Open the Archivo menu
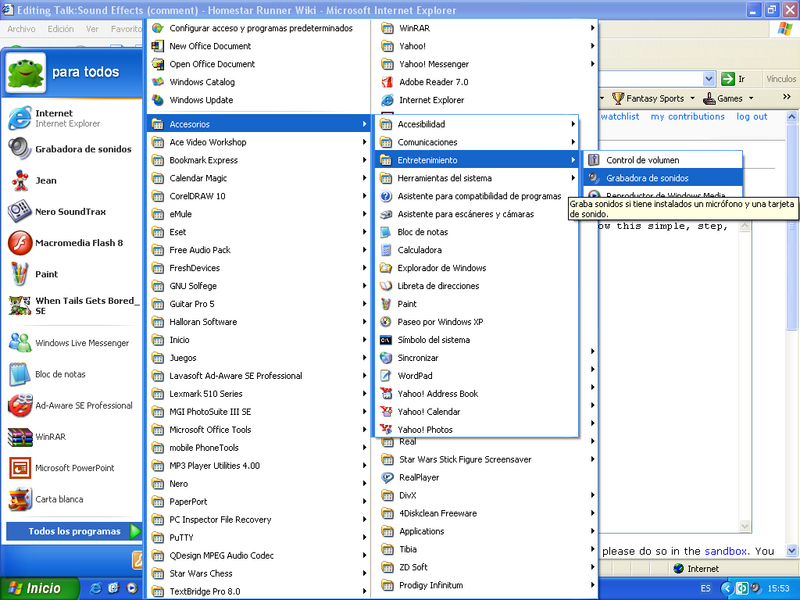Viewport: 800px width, 600px height. [x=21, y=29]
